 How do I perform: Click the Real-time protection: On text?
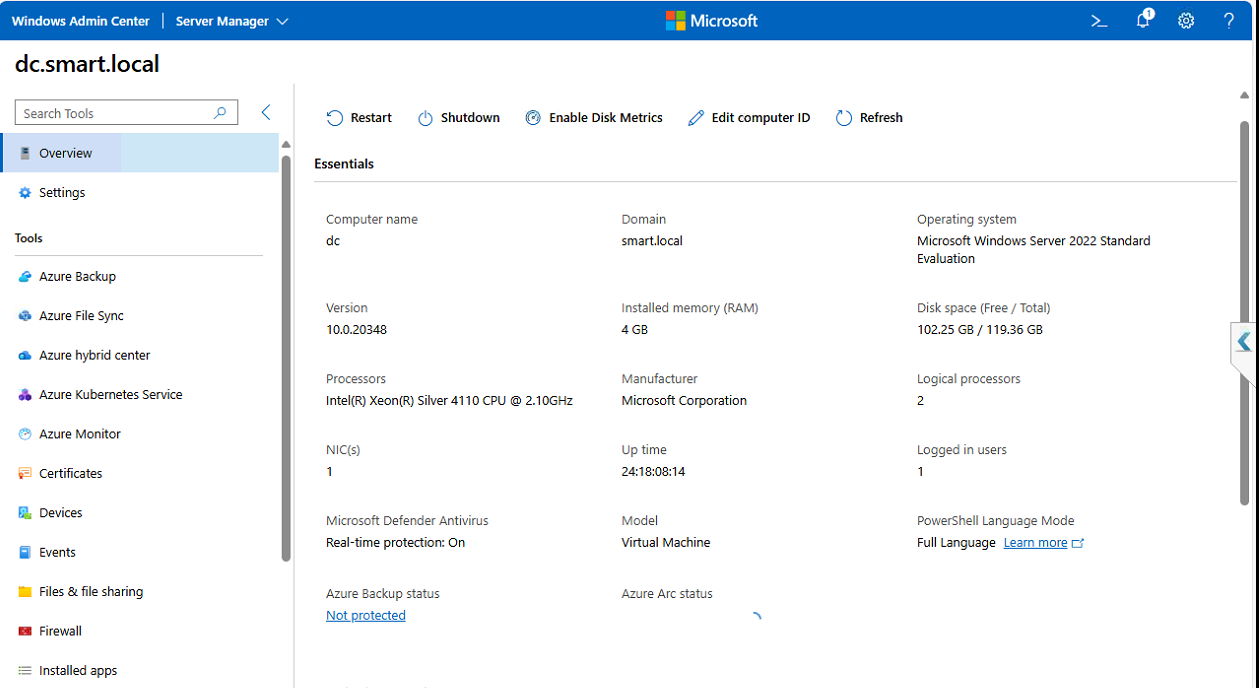coord(395,543)
